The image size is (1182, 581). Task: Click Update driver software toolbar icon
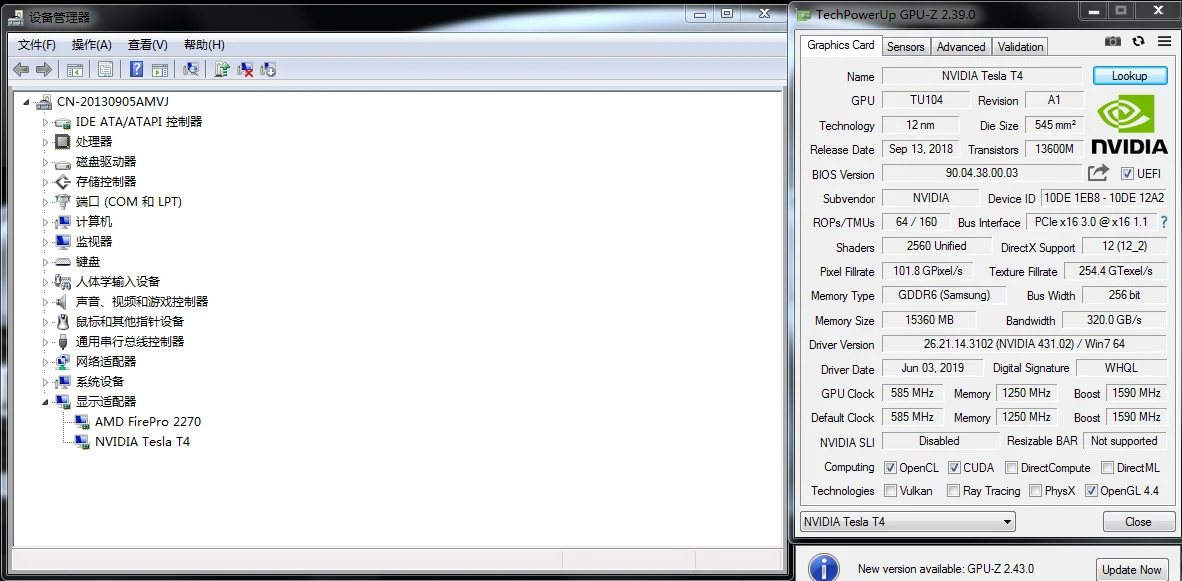tap(222, 70)
